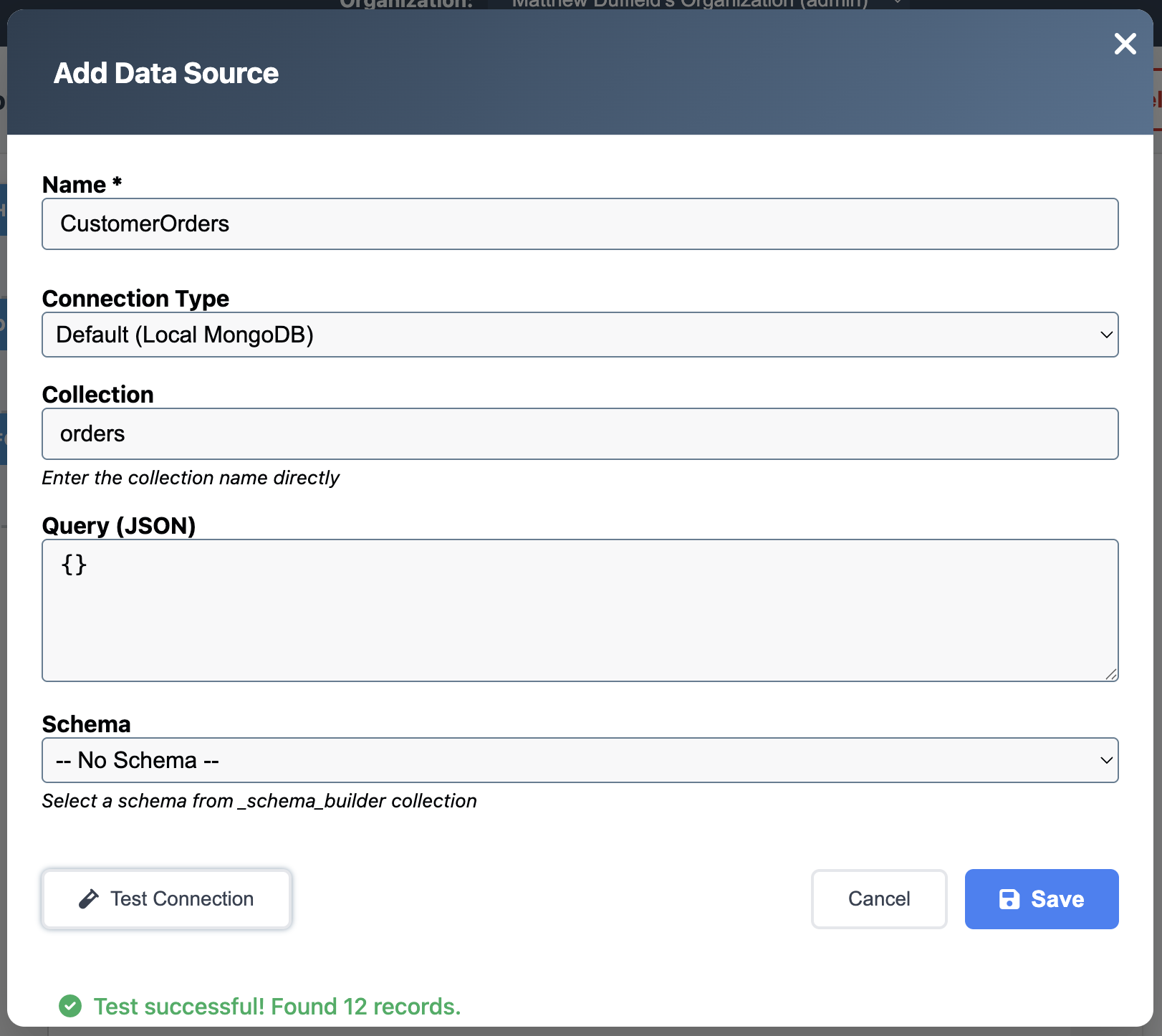Click the green success checkmark icon
The image size is (1162, 1036).
click(69, 1006)
